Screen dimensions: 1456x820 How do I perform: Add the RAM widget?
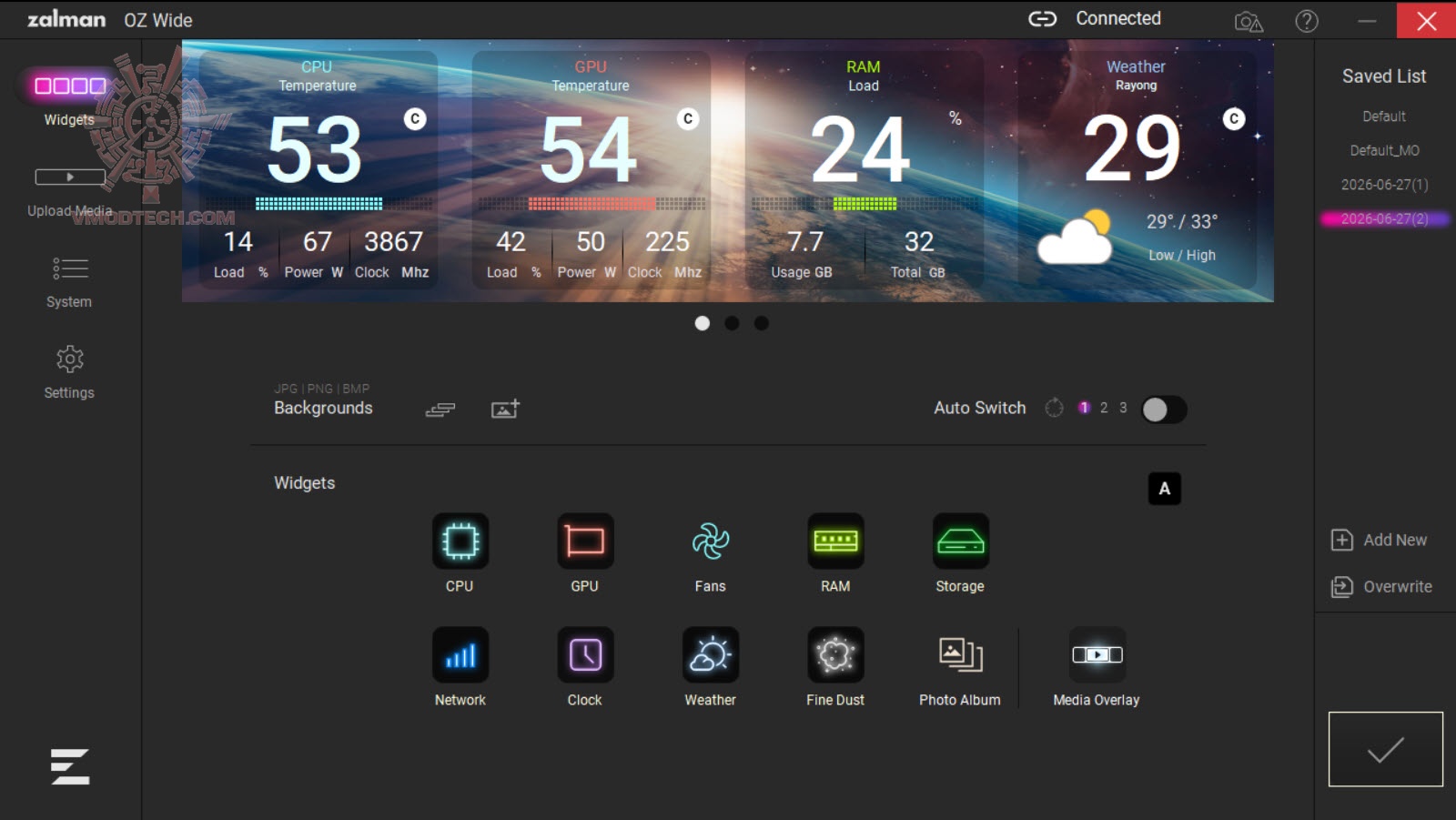coord(835,542)
